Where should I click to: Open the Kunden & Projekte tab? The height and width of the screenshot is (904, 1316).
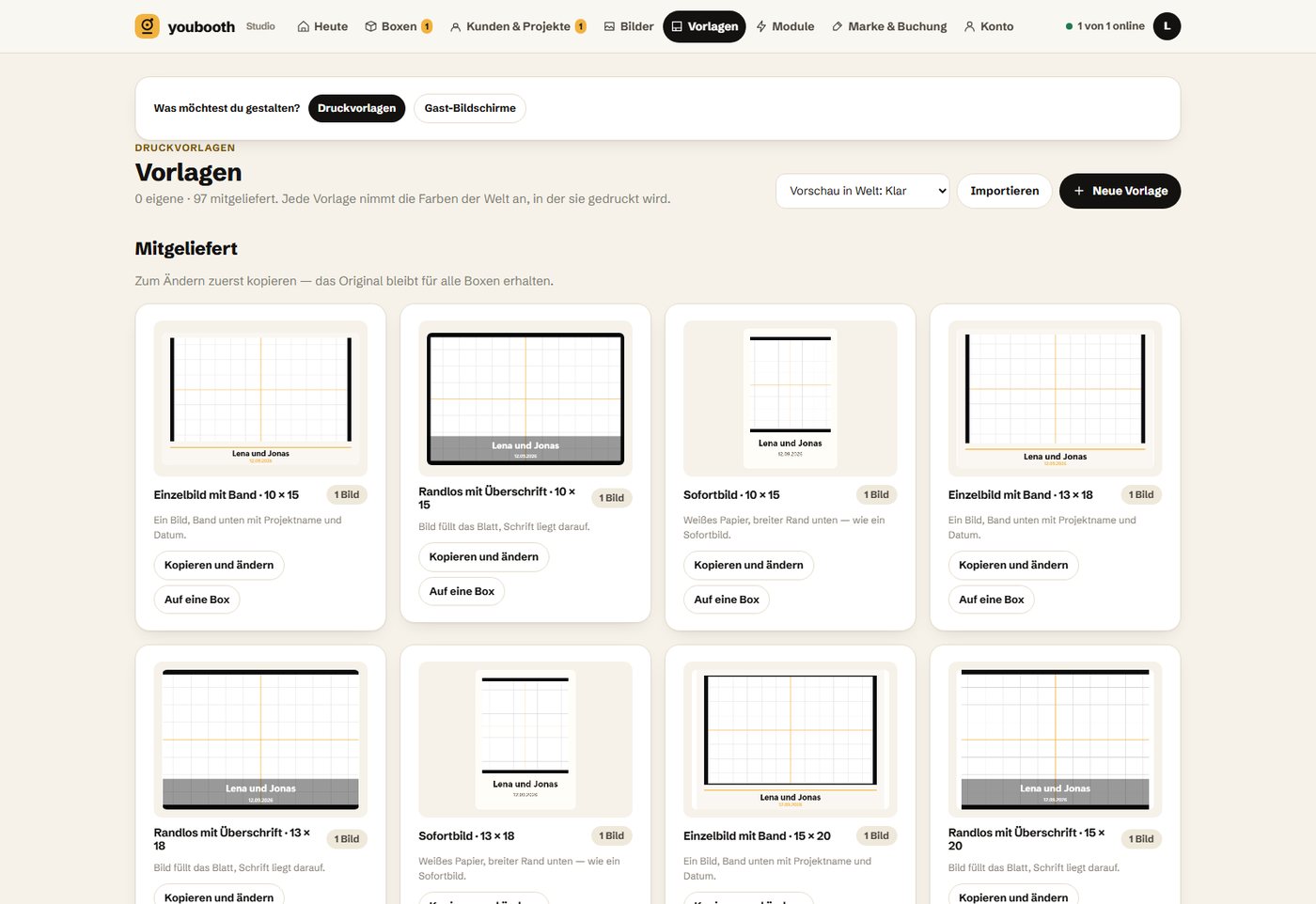click(518, 26)
